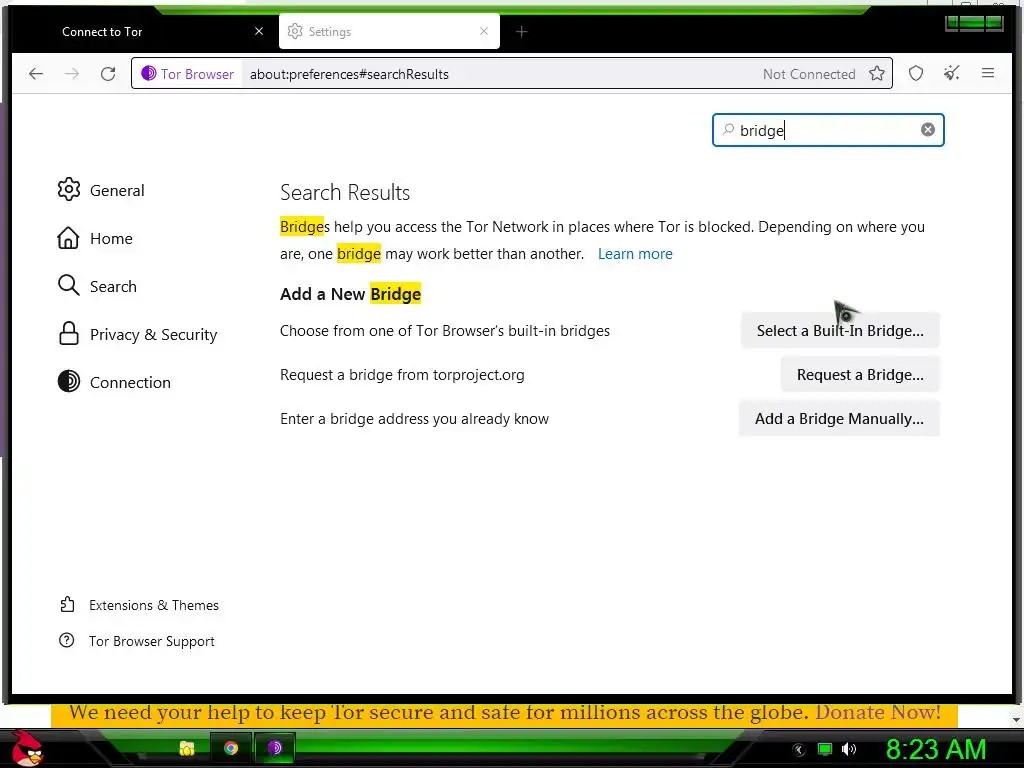Switch to the Connect to Tor tab
The image size is (1024, 768).
pyautogui.click(x=144, y=31)
